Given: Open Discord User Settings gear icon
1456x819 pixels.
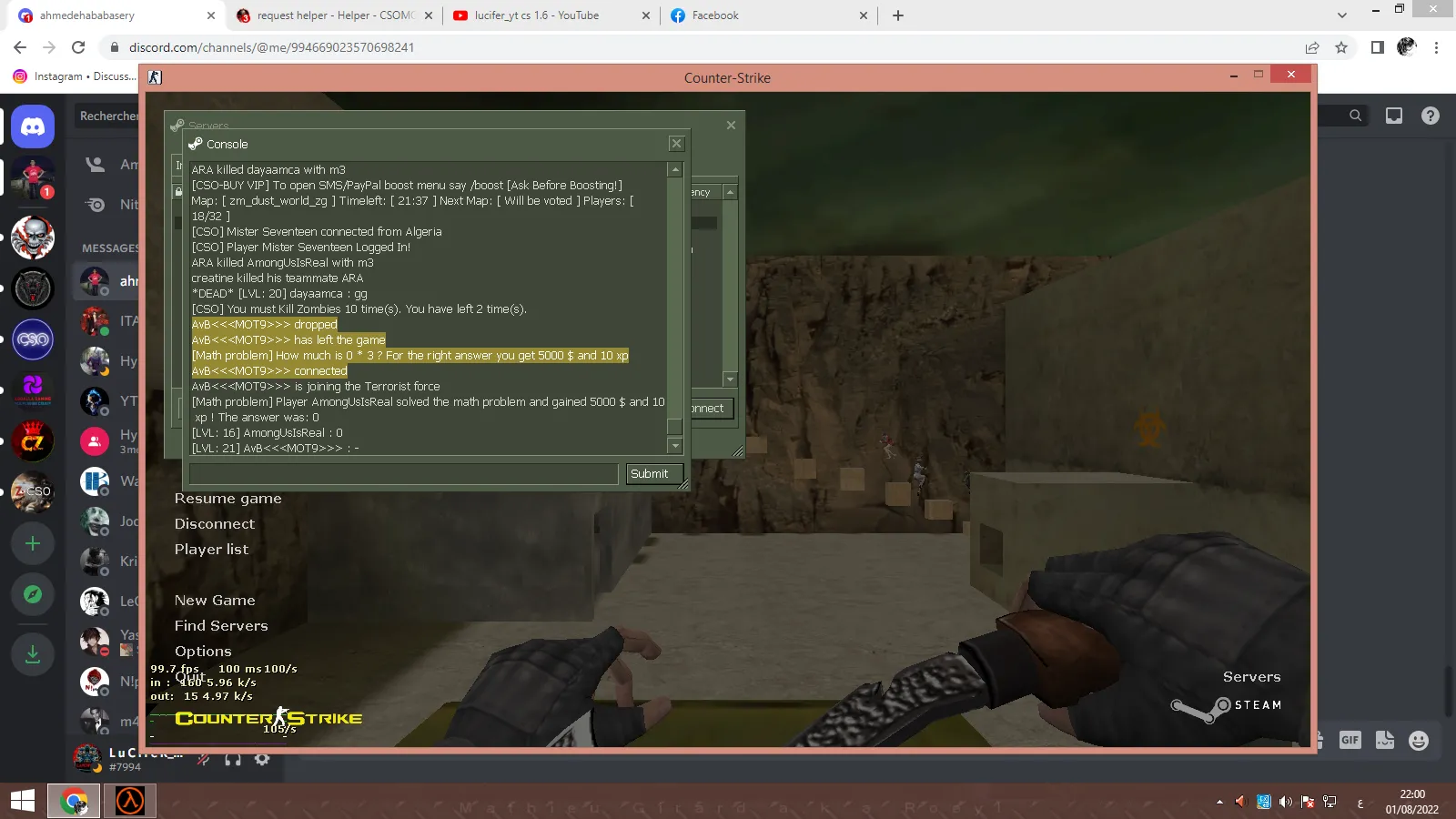Looking at the screenshot, I should [262, 759].
